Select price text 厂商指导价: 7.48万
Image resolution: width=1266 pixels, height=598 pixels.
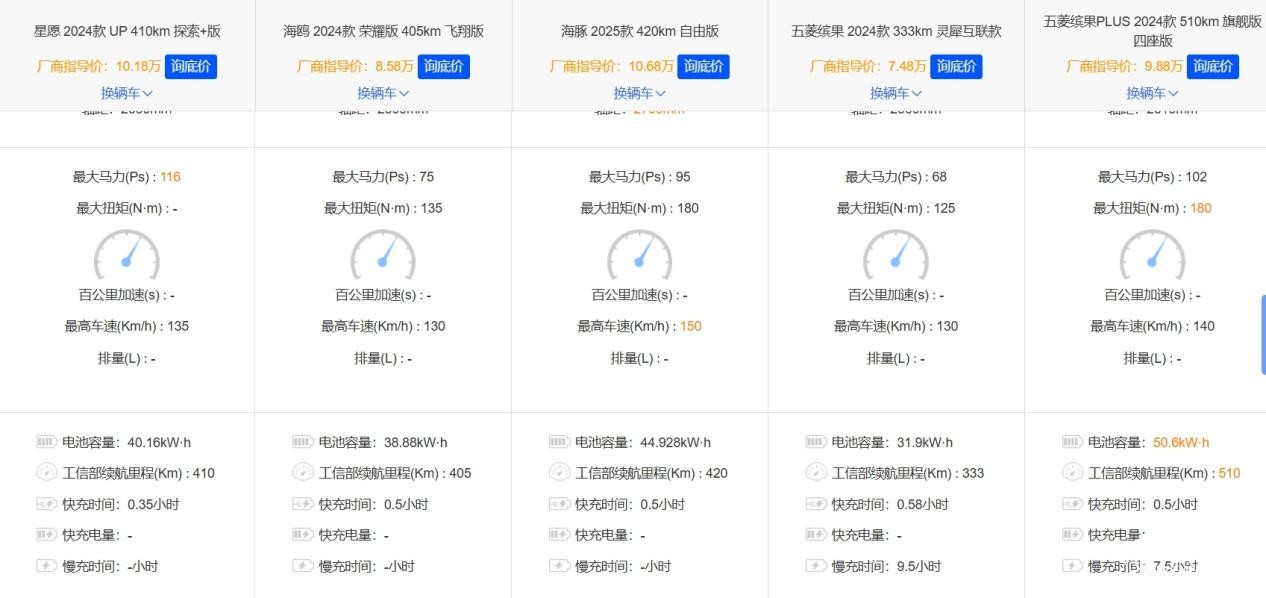coord(867,67)
